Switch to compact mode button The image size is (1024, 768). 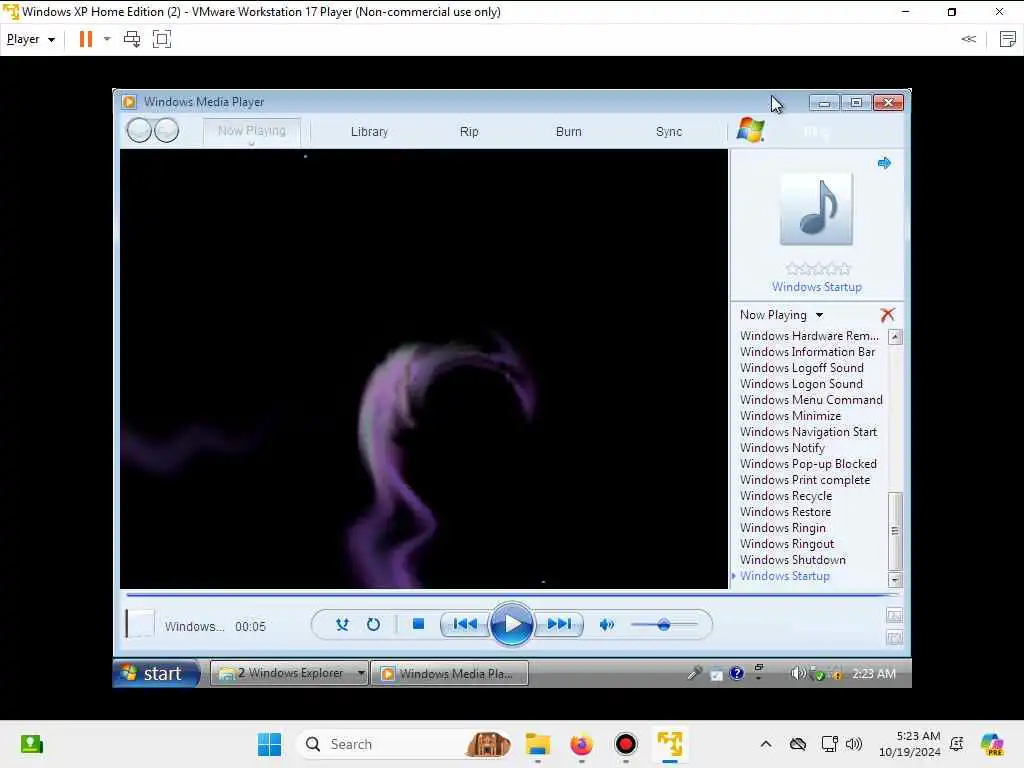point(894,638)
